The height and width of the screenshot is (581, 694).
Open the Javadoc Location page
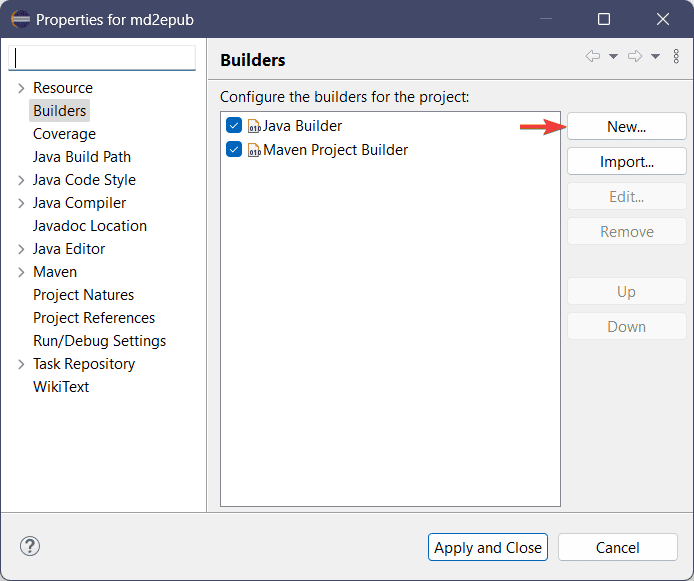[90, 226]
